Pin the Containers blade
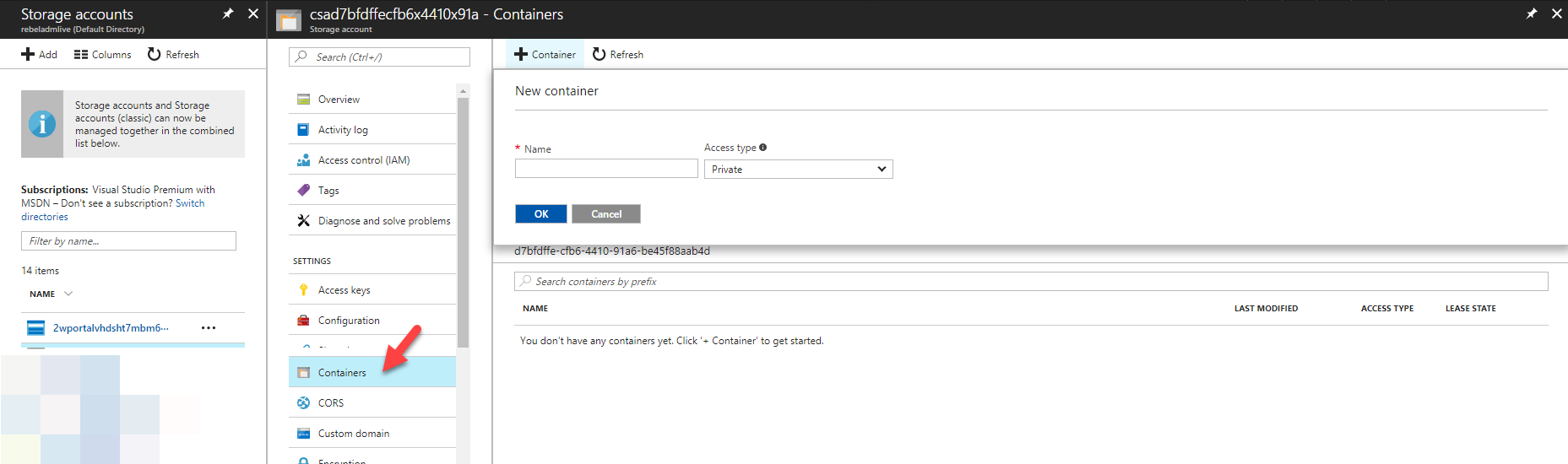1568x464 pixels. [1532, 13]
